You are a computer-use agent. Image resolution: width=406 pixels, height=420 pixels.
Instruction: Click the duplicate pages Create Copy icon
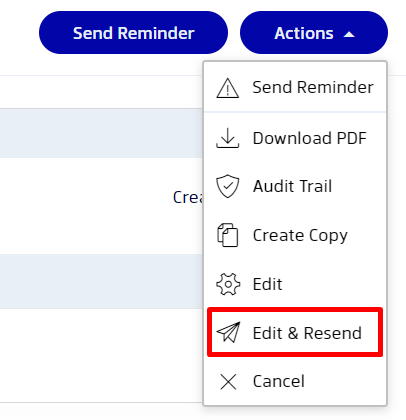click(228, 235)
